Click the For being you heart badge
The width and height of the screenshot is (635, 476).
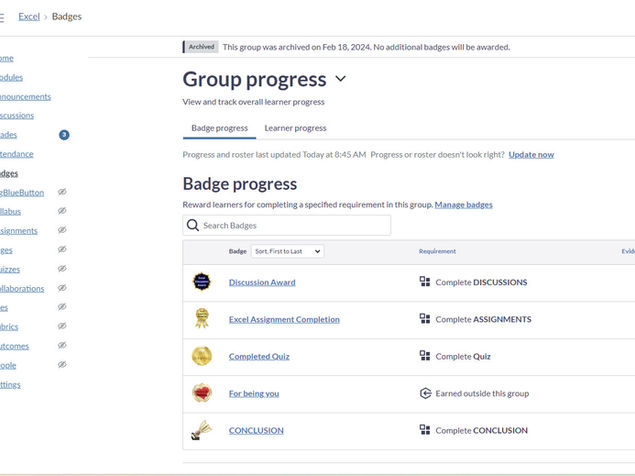point(201,393)
